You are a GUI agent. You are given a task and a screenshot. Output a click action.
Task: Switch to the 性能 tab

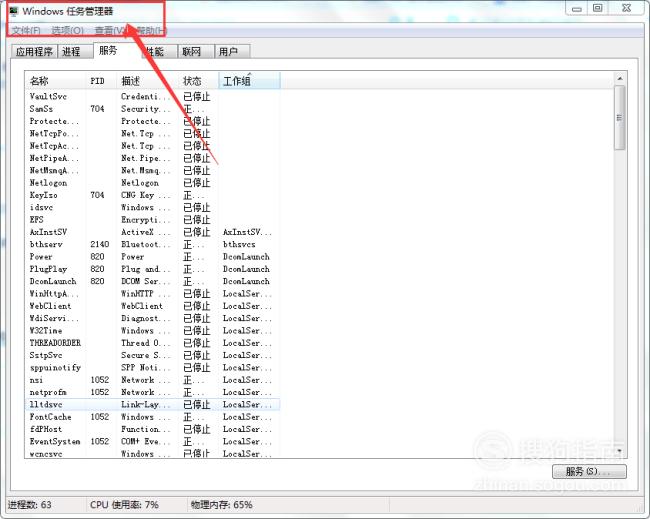tap(159, 51)
